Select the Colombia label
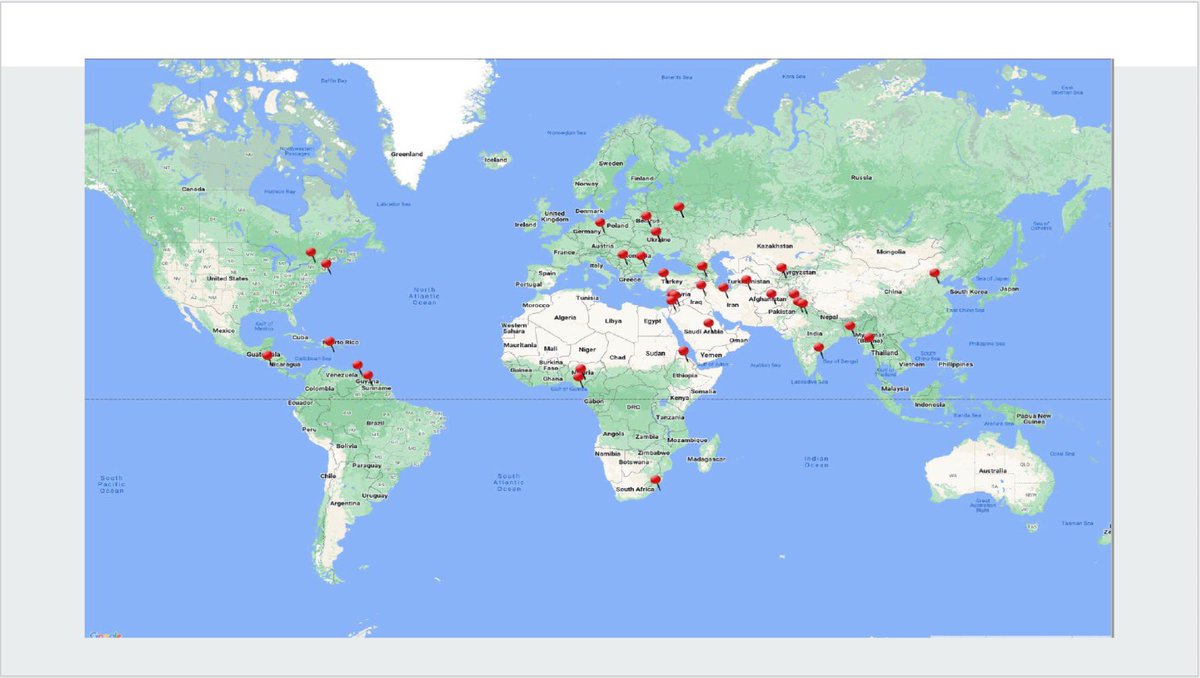Viewport: 1200px width, 678px height. 319,389
